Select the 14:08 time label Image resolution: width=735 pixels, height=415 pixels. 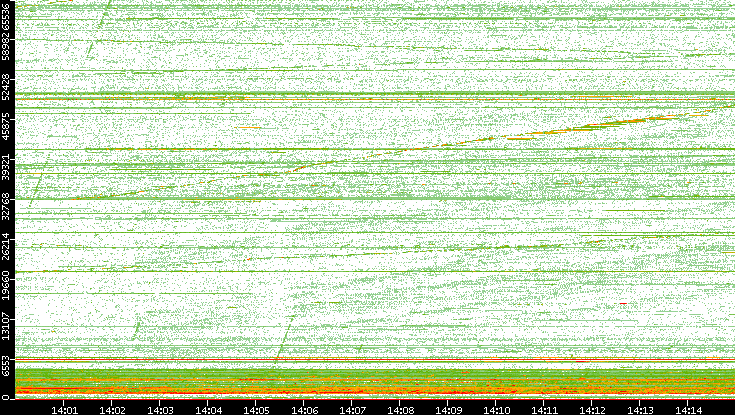pos(400,409)
